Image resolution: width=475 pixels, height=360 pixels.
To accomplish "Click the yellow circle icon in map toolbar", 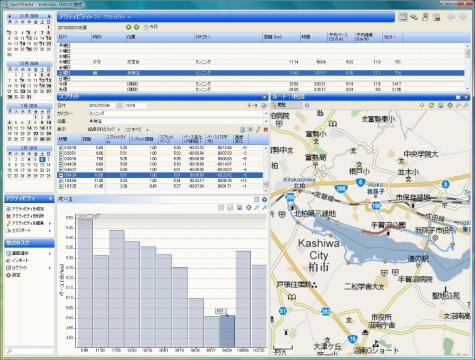I will [x=422, y=105].
